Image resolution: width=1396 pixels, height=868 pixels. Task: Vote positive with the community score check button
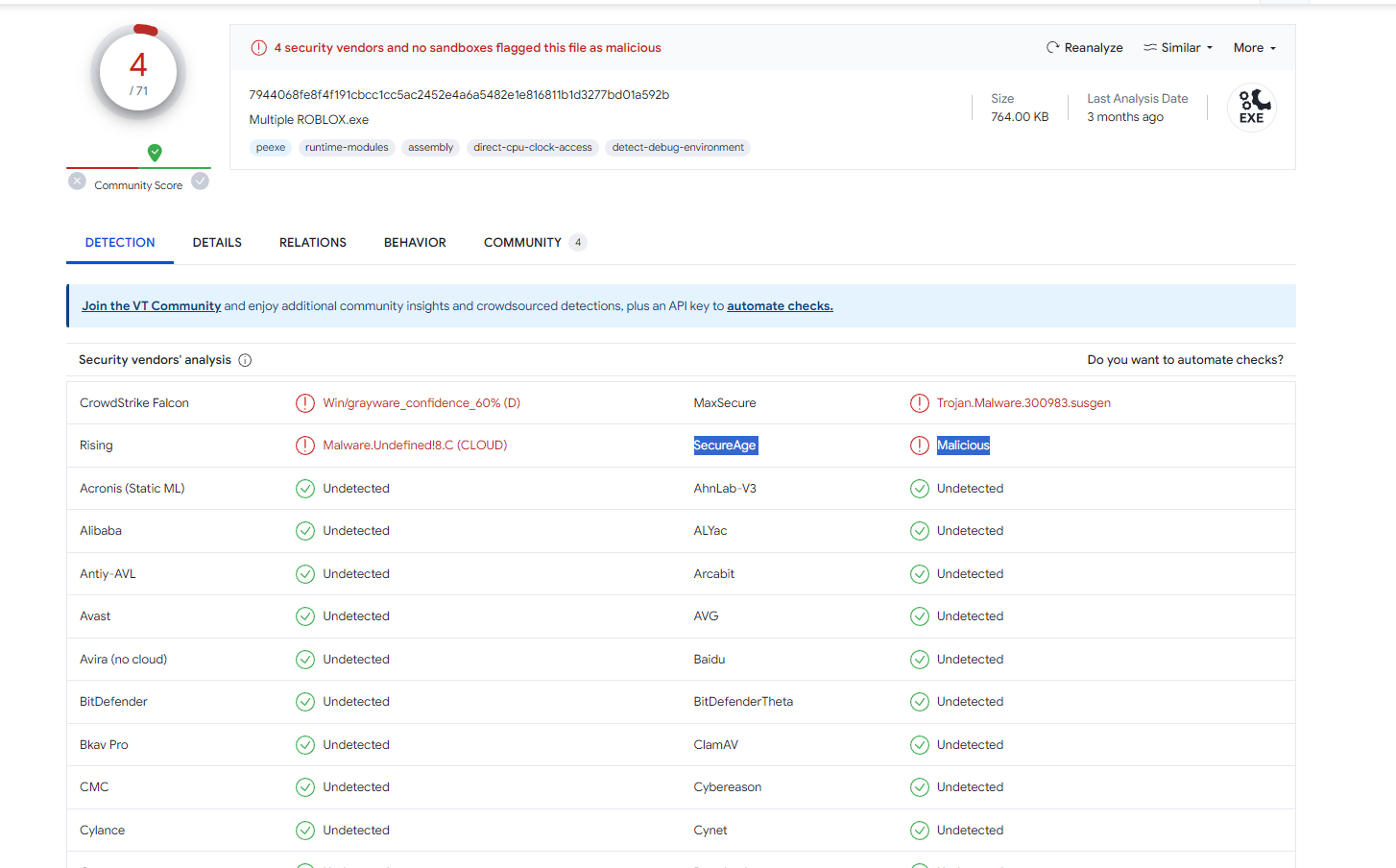click(200, 181)
